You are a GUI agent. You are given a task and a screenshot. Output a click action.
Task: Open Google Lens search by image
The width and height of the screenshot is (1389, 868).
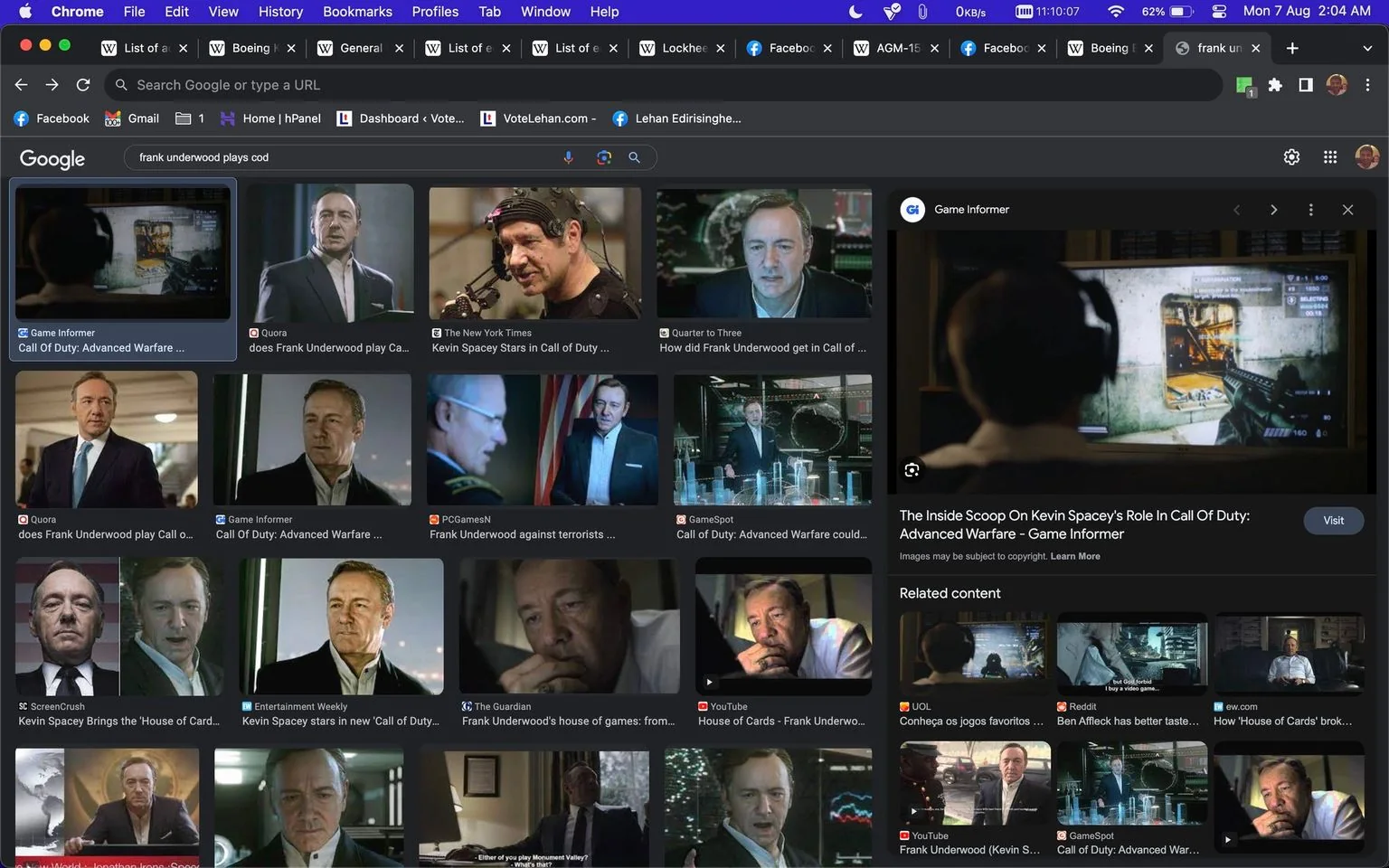pos(604,157)
